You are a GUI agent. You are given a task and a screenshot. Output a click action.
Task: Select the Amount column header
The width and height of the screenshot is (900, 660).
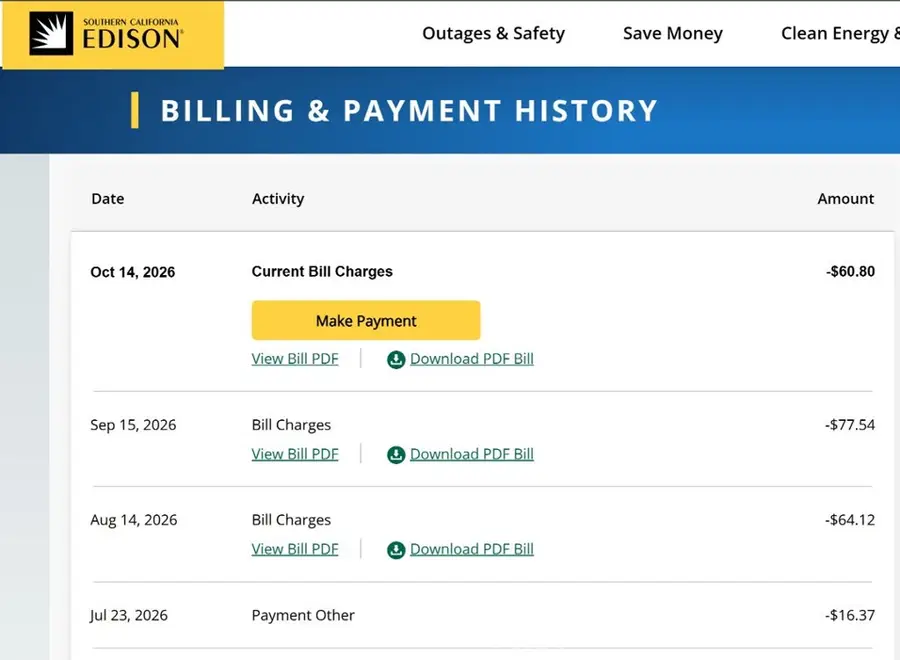click(845, 199)
